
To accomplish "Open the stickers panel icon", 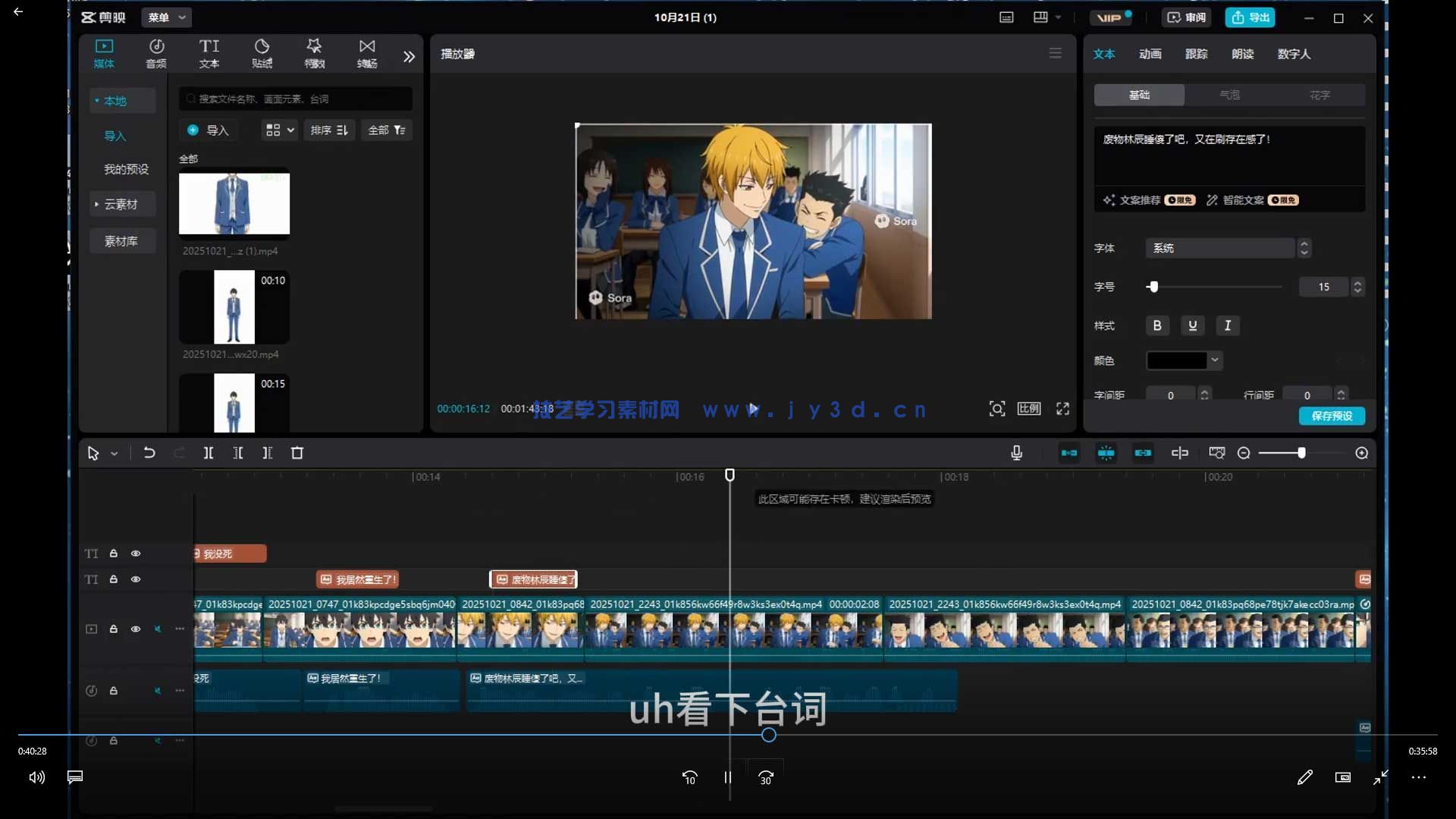I will 262,53.
